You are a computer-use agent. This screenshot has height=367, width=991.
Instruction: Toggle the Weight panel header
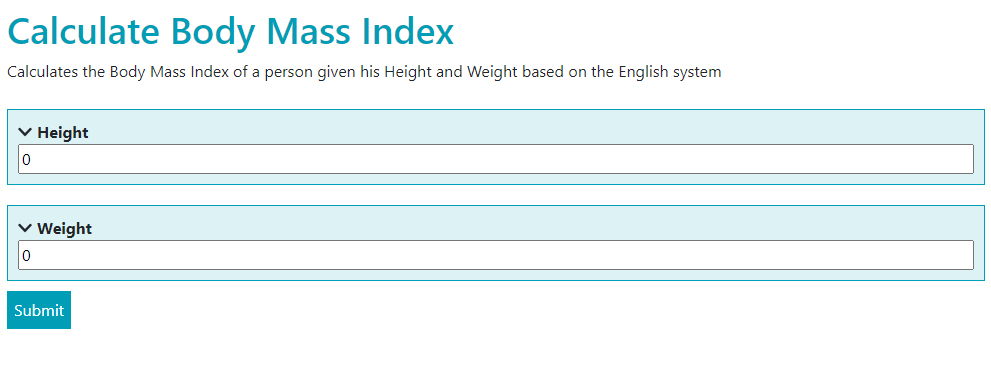[x=56, y=229]
